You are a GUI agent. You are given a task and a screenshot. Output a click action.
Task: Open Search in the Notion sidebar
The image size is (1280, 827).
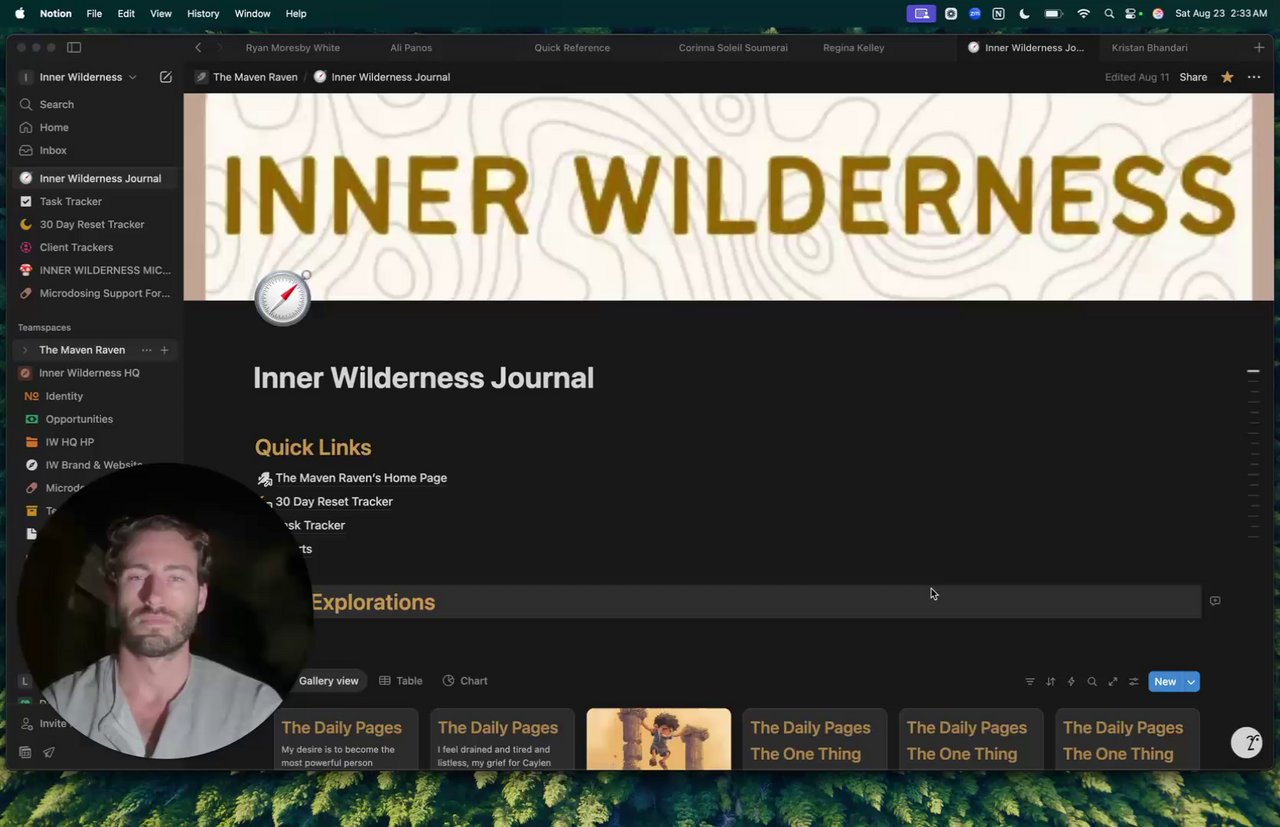[x=56, y=104]
